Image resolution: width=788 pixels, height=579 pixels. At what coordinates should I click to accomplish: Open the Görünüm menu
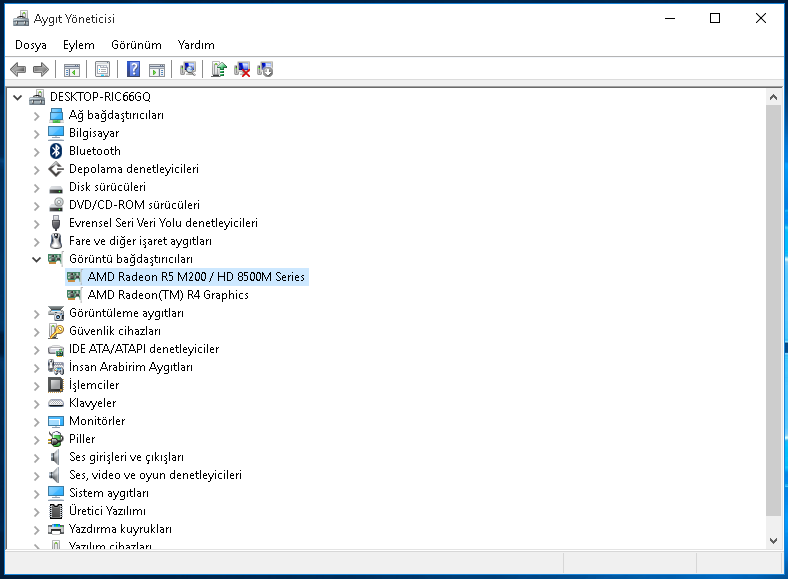(136, 45)
